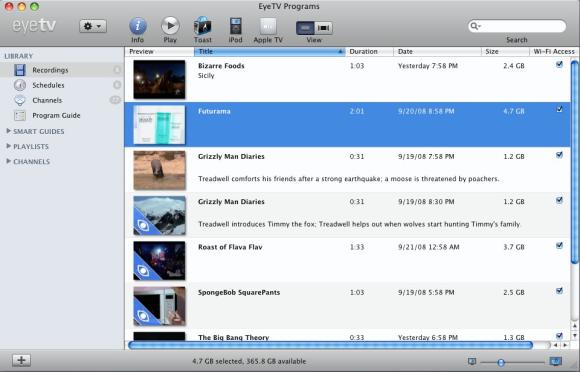Open the gear action dropdown
Image resolution: width=580 pixels, height=372 pixels.
[x=92, y=26]
